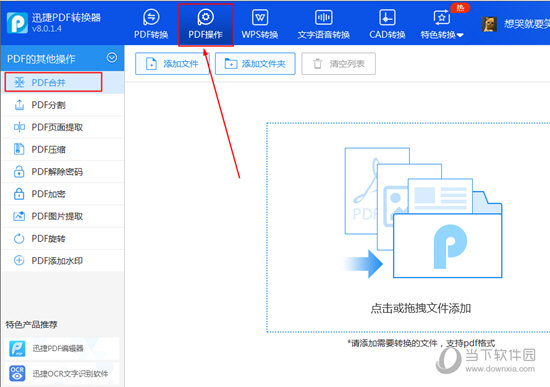This screenshot has height=387, width=550.
Task: Click the PDF合并 merge icon
Action: coord(19,82)
